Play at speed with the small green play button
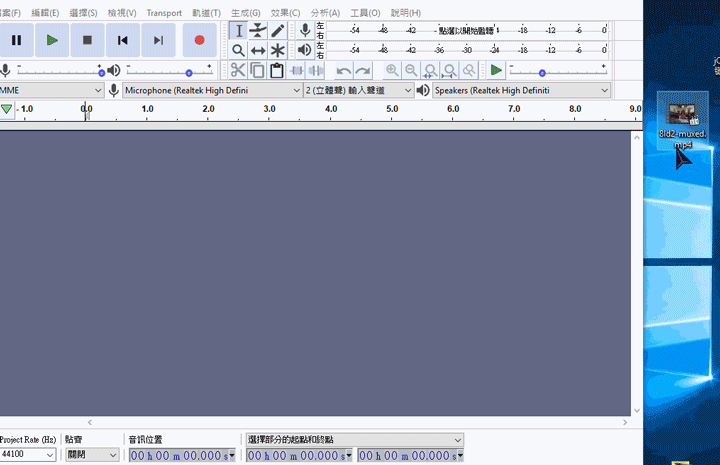 pos(496,70)
